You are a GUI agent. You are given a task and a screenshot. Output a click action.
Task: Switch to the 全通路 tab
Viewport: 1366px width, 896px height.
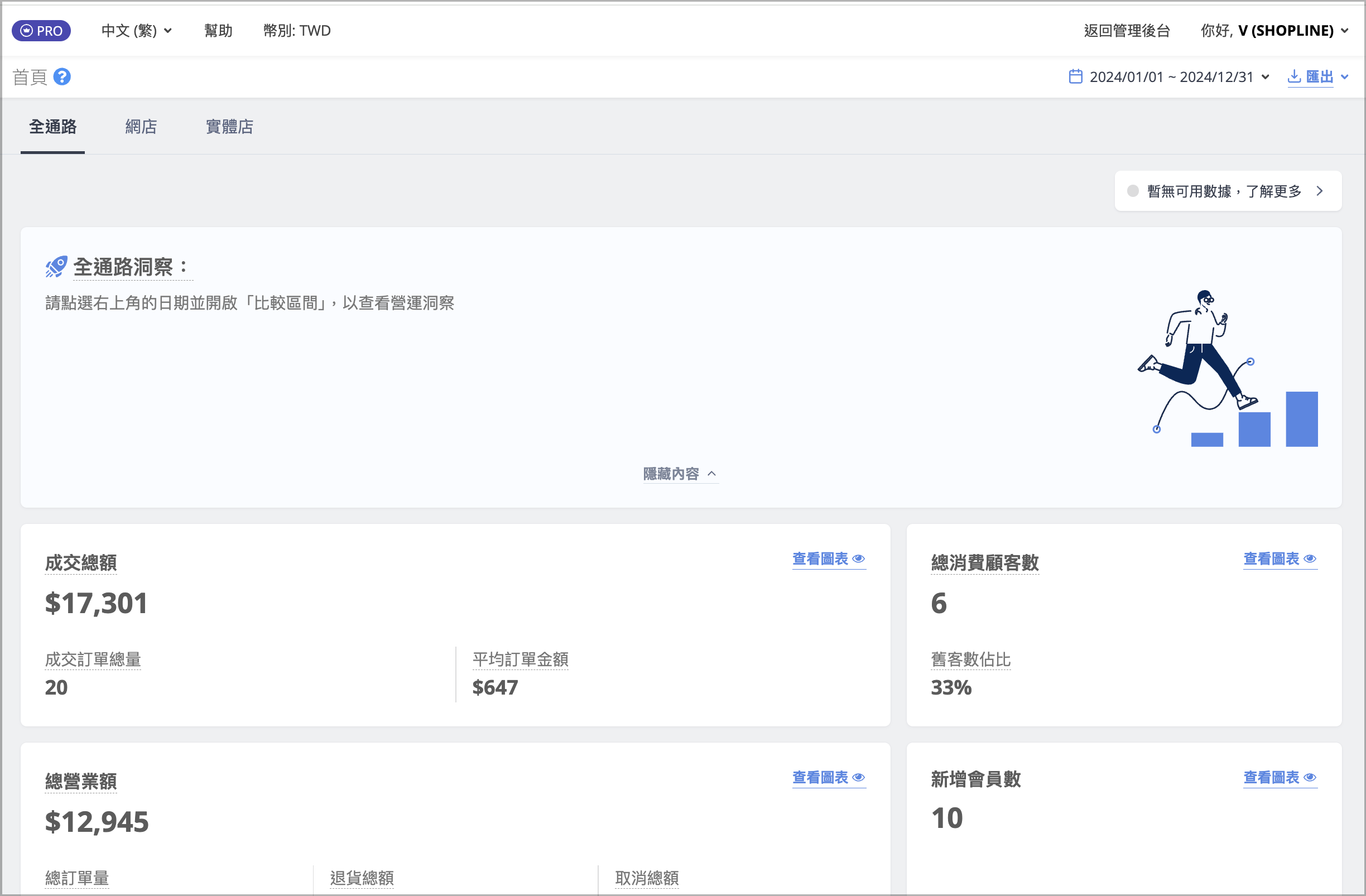[53, 127]
